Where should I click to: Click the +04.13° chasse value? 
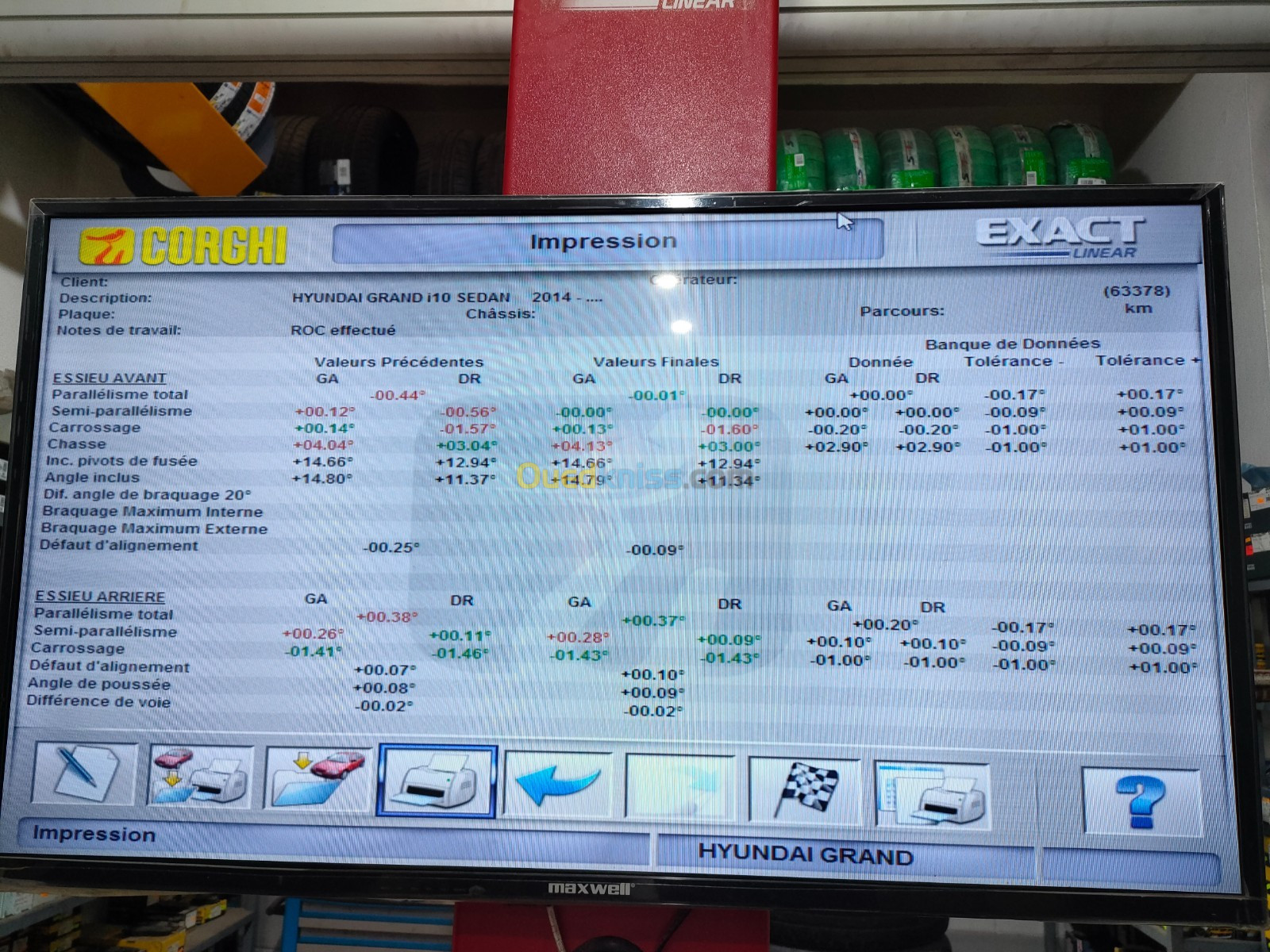(x=582, y=446)
